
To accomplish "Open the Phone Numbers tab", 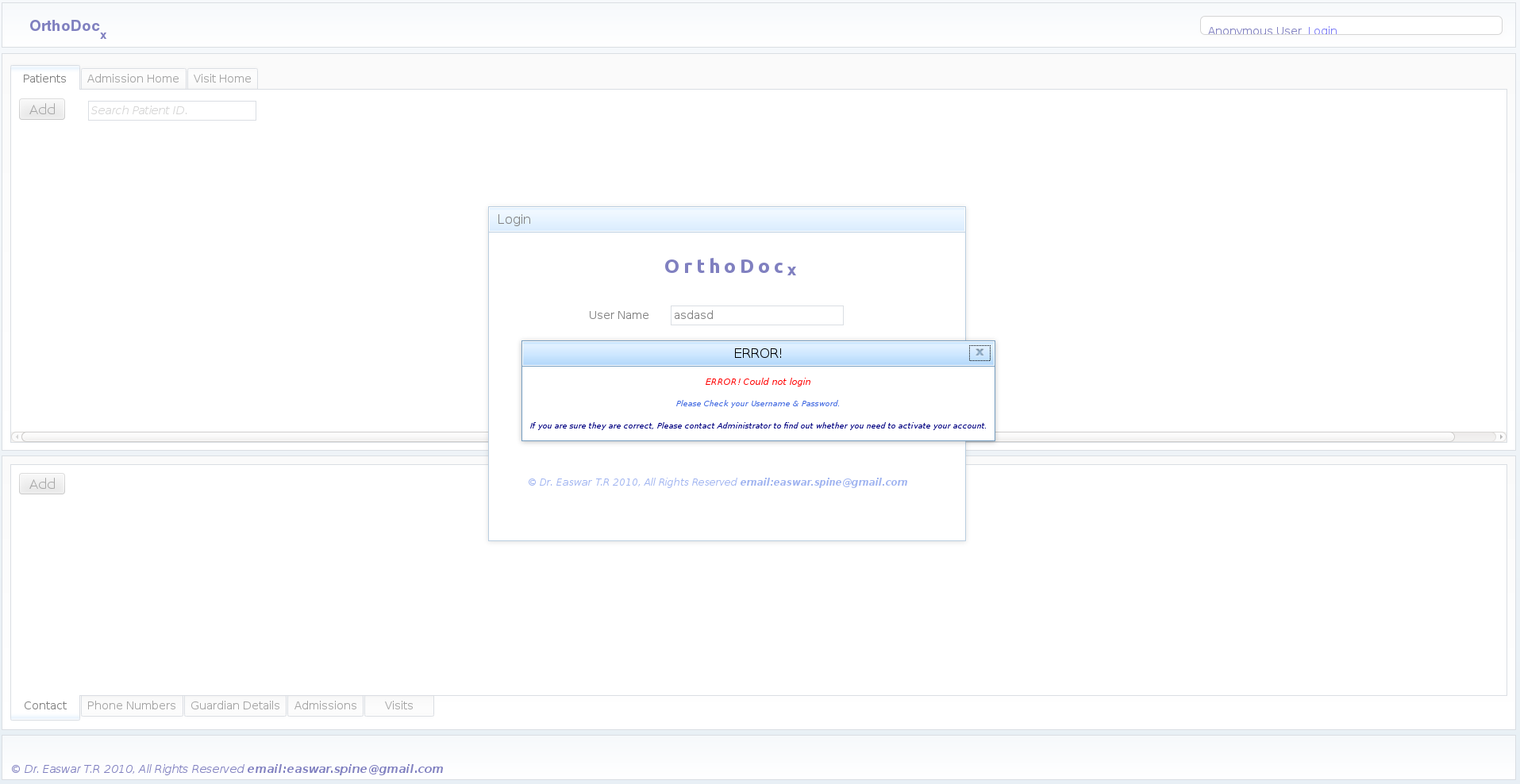I will pyautogui.click(x=132, y=705).
